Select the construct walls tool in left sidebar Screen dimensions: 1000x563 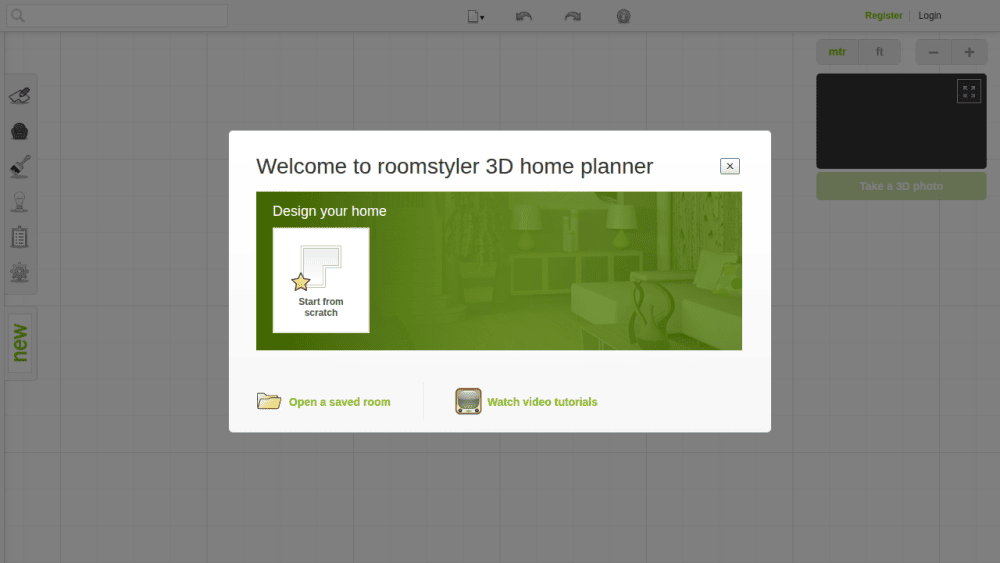click(20, 96)
